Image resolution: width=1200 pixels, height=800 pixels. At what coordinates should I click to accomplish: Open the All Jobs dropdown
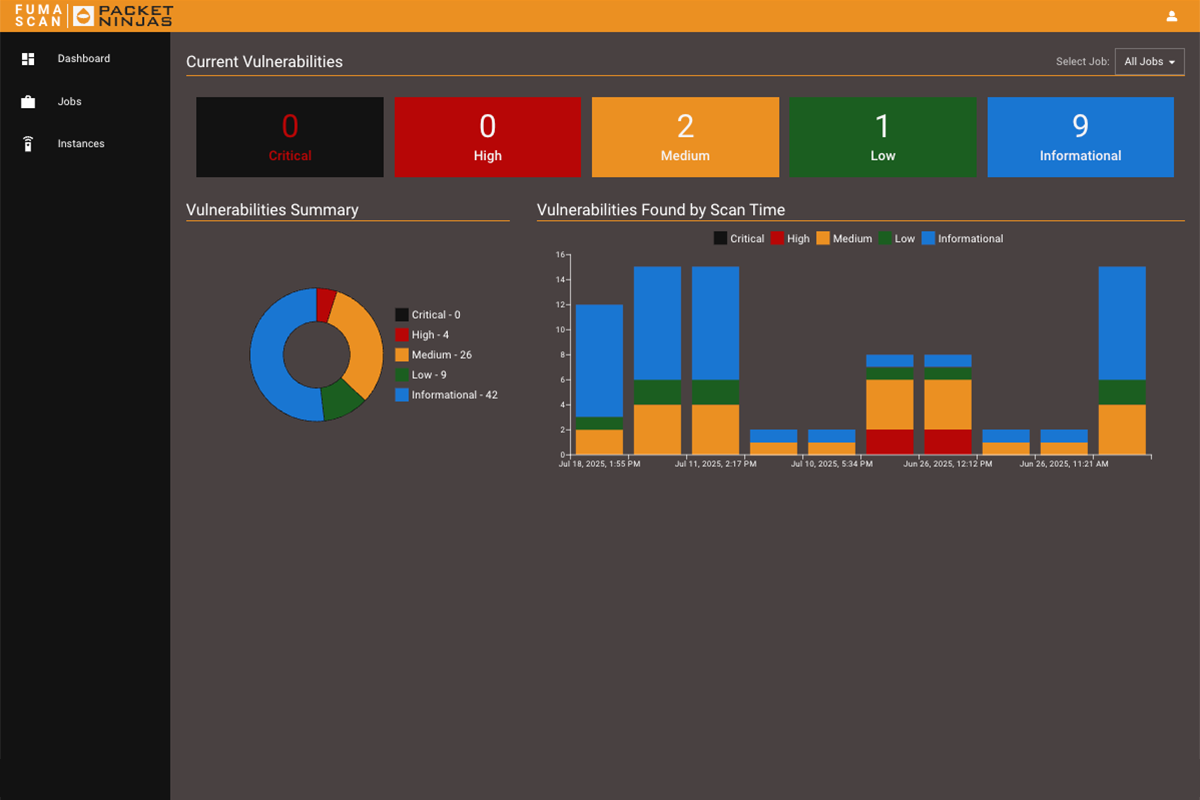(x=1149, y=62)
